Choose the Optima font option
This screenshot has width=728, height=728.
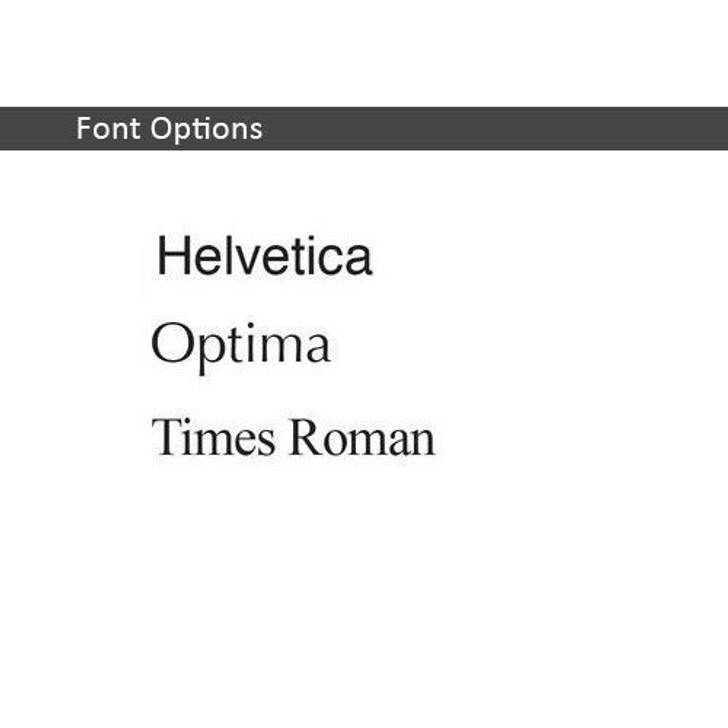click(x=240, y=346)
